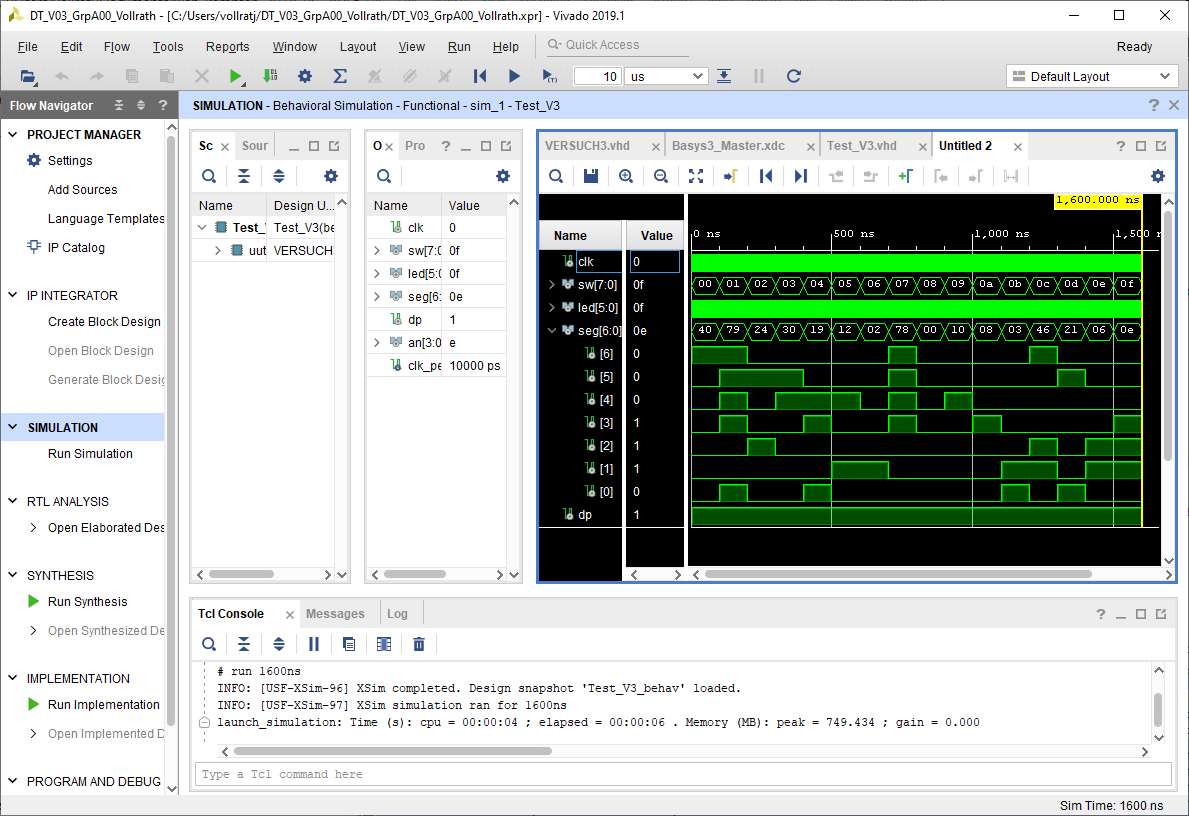The height and width of the screenshot is (816, 1189).
Task: Open waveform settings gear
Action: (1158, 176)
